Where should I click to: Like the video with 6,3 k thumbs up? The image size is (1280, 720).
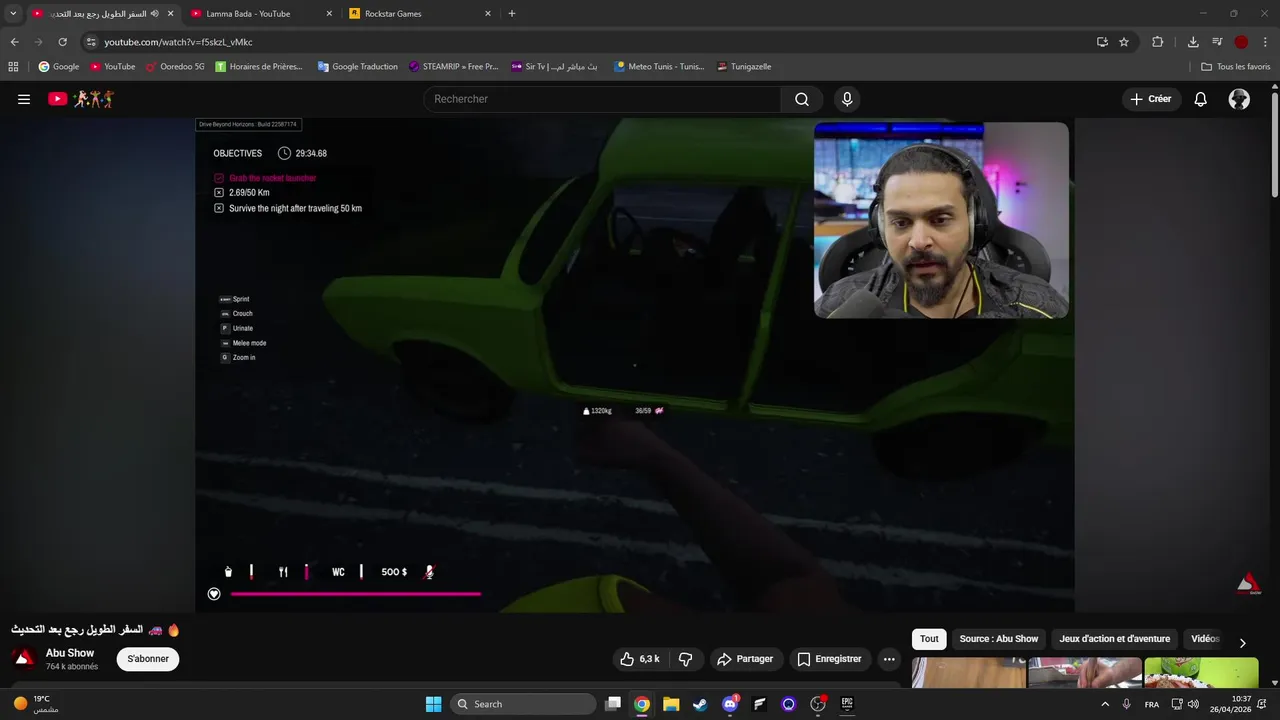point(639,659)
